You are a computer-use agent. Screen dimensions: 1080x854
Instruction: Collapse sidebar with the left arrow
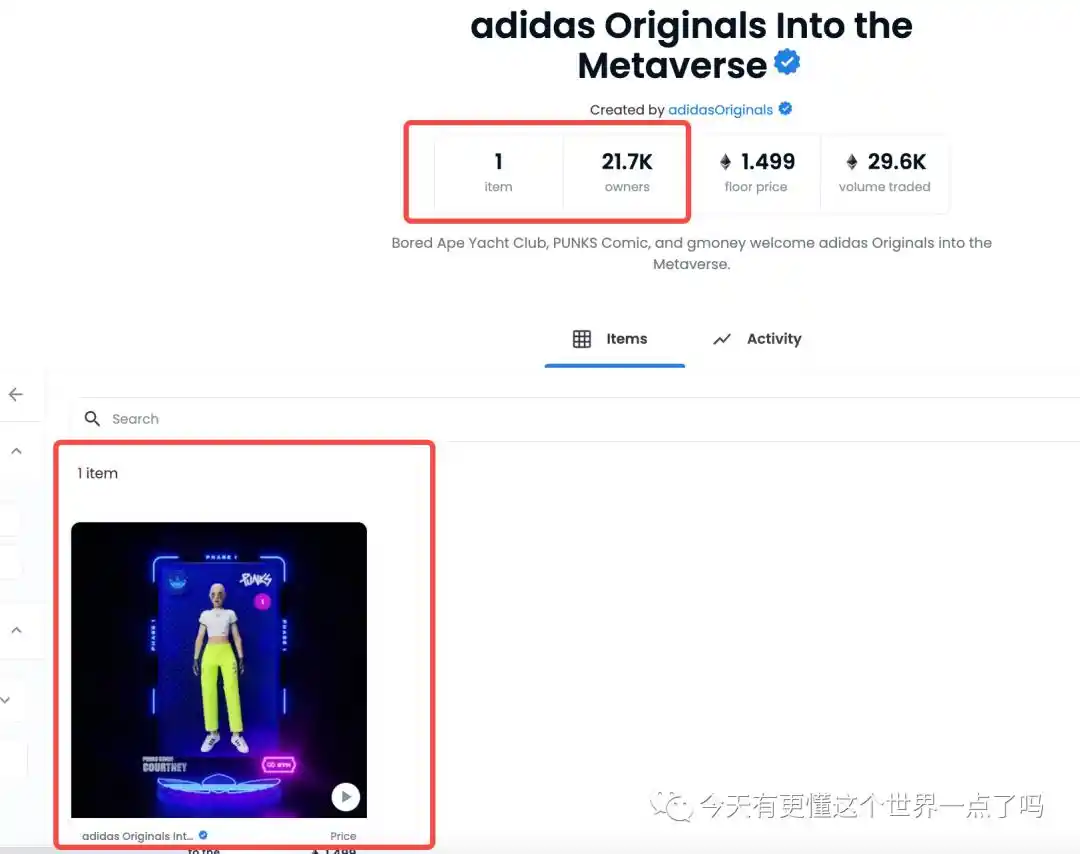[x=16, y=394]
